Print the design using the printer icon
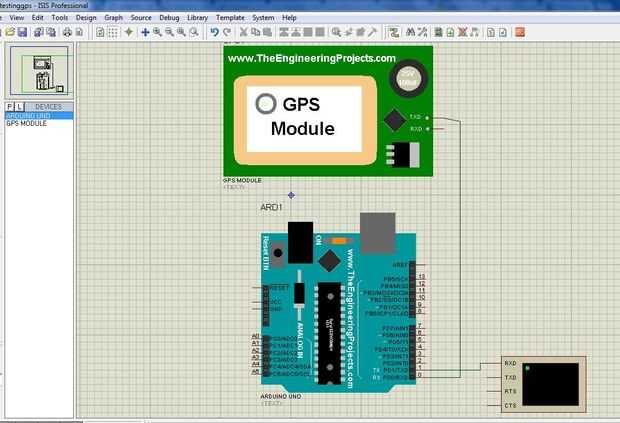620x423 pixels. pyautogui.click(x=68, y=32)
